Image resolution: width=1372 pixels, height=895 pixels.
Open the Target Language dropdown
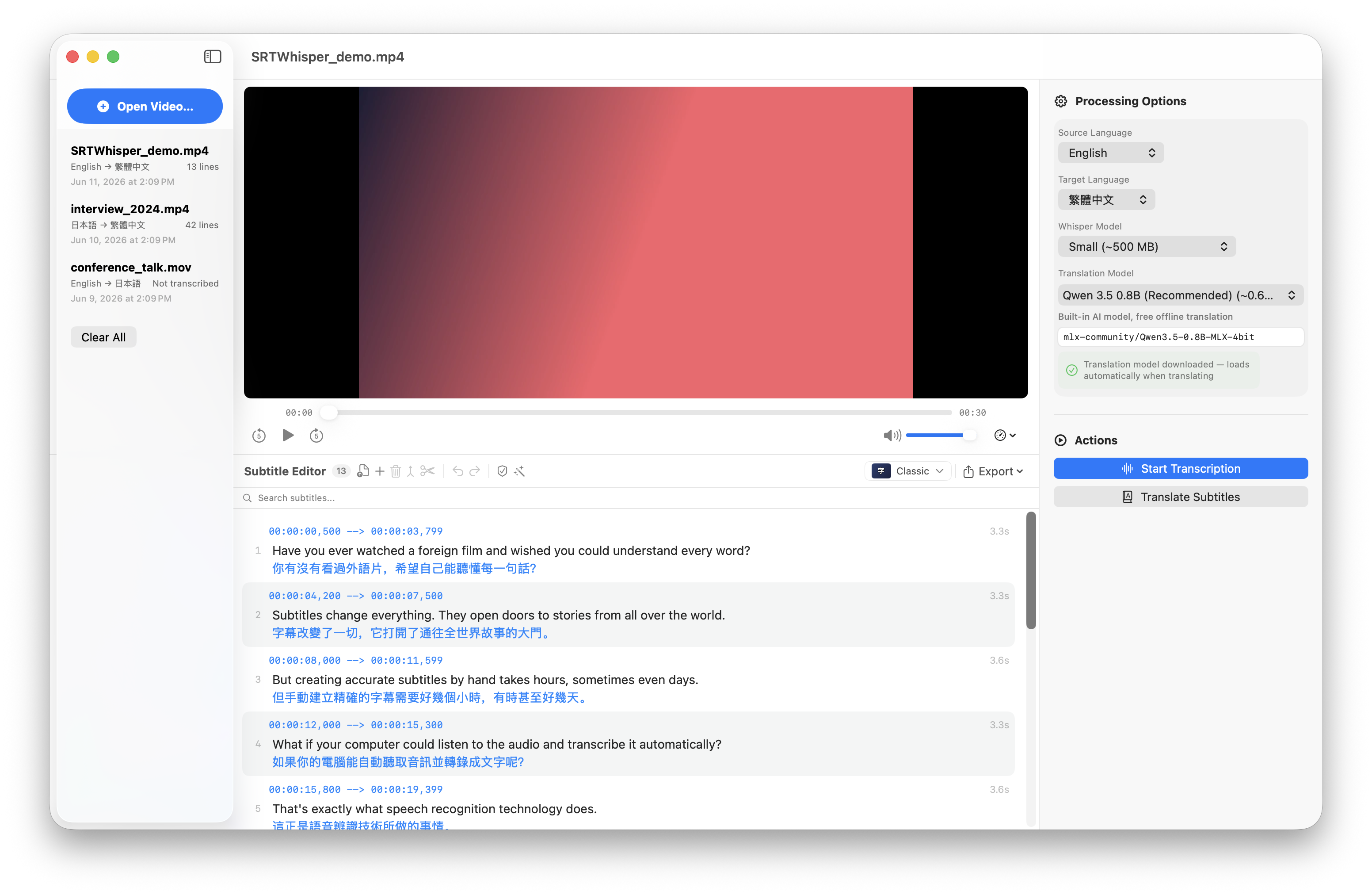[x=1106, y=199]
